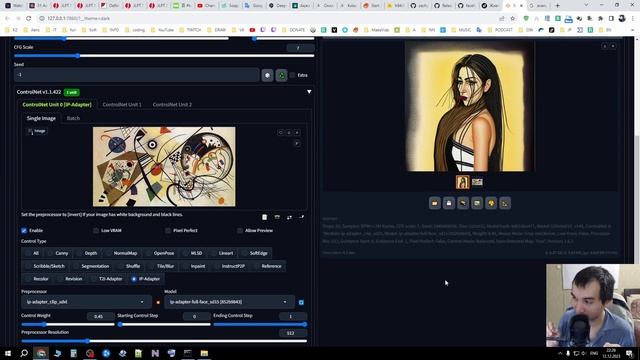The image size is (640, 360).
Task: Open webcam icon below ControlNet image
Action: point(277,217)
